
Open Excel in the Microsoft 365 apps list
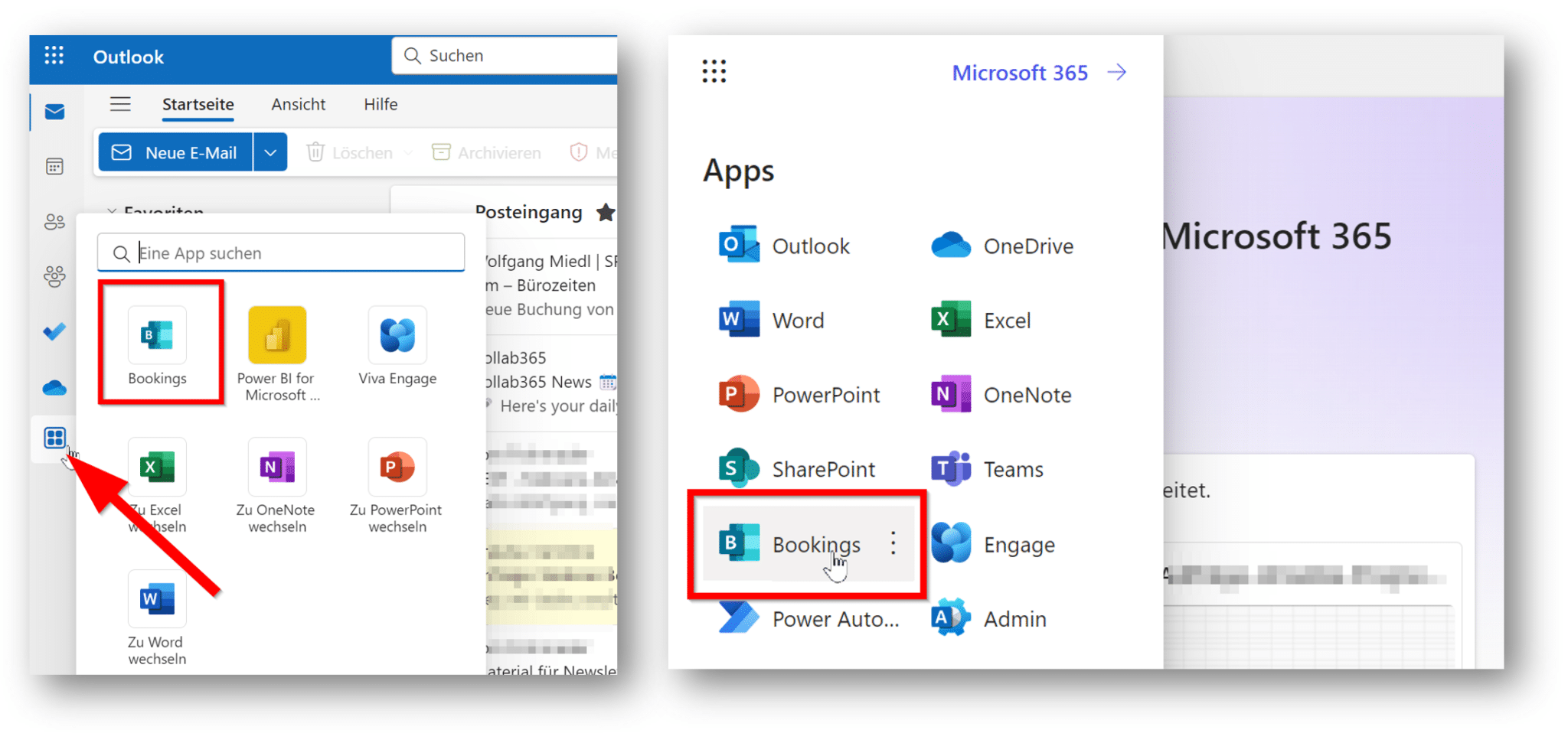[981, 320]
